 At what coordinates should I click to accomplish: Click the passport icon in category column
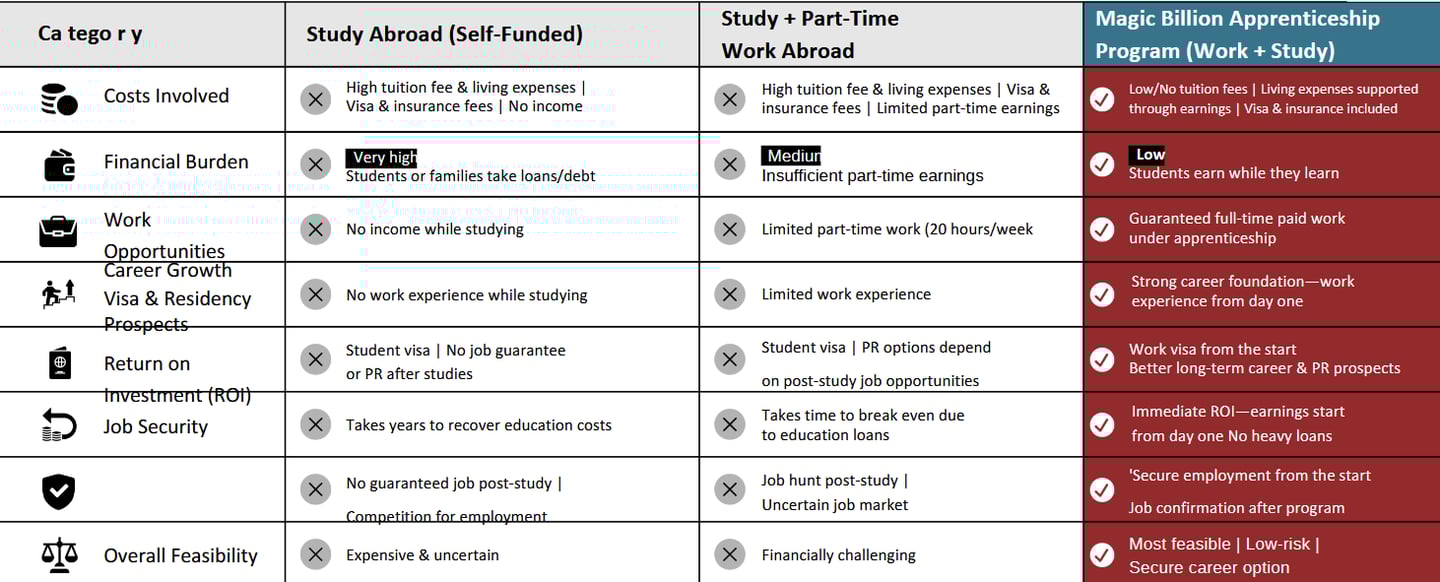click(59, 362)
